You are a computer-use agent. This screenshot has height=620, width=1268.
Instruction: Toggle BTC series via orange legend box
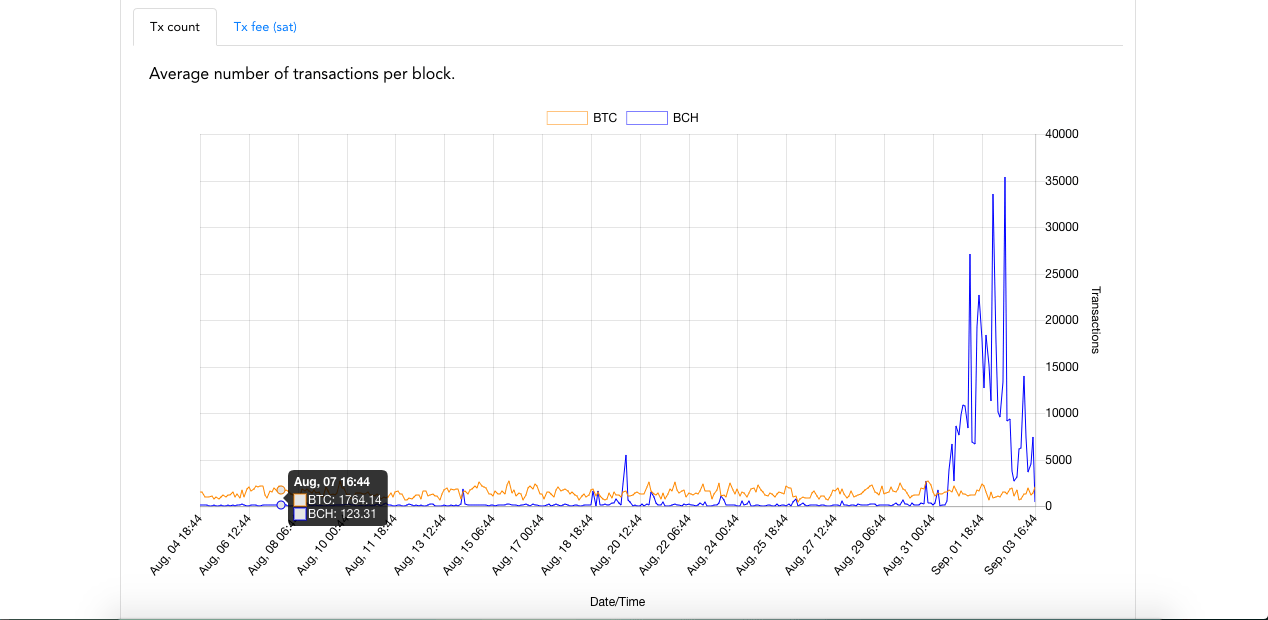click(x=566, y=118)
